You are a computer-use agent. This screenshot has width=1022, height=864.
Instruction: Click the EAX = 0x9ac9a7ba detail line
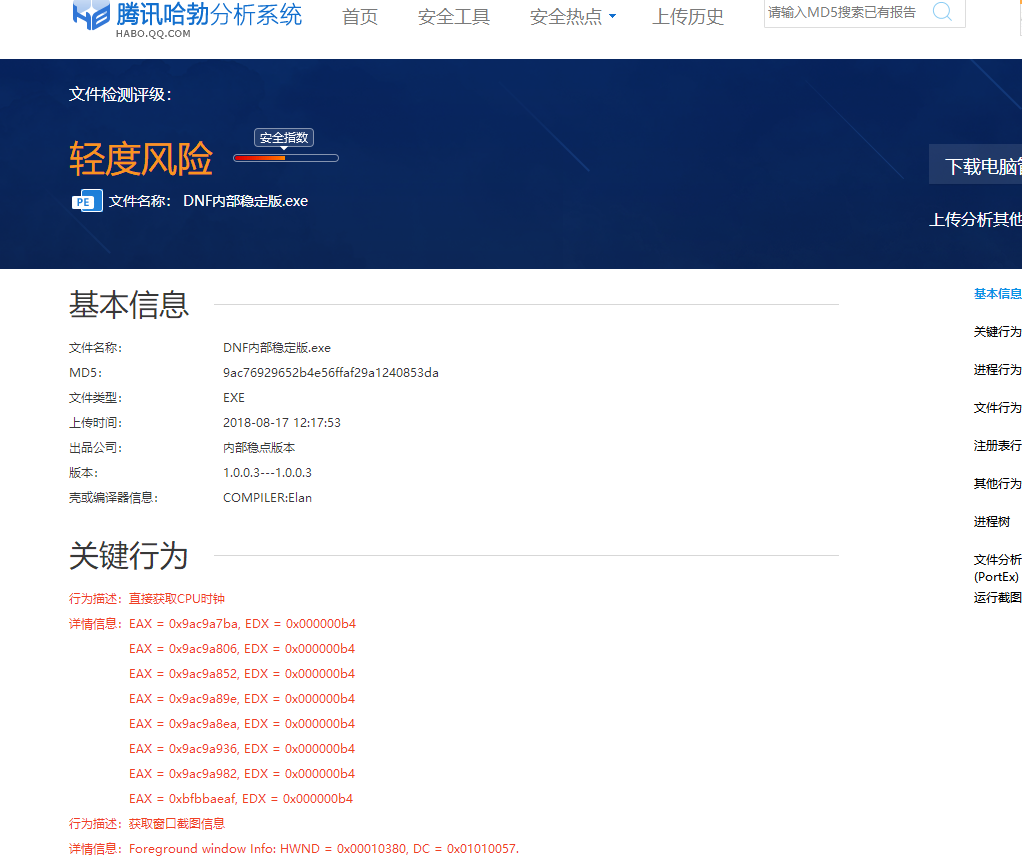[242, 624]
